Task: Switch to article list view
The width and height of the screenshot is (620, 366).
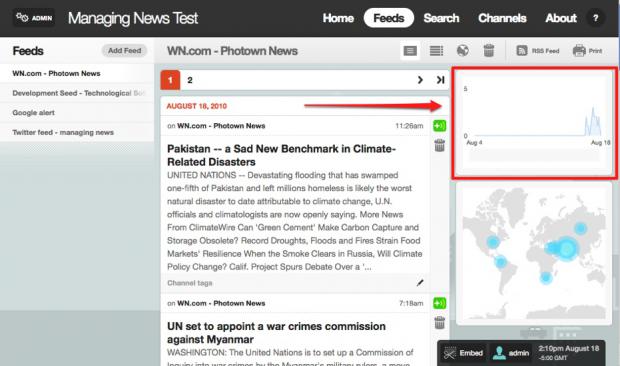Action: point(410,51)
